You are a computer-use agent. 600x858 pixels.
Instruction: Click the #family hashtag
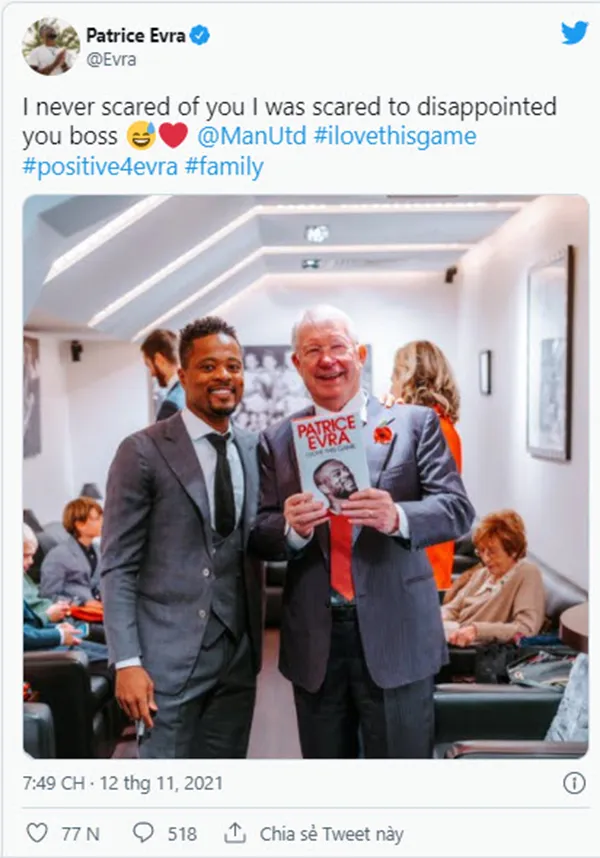[224, 166]
